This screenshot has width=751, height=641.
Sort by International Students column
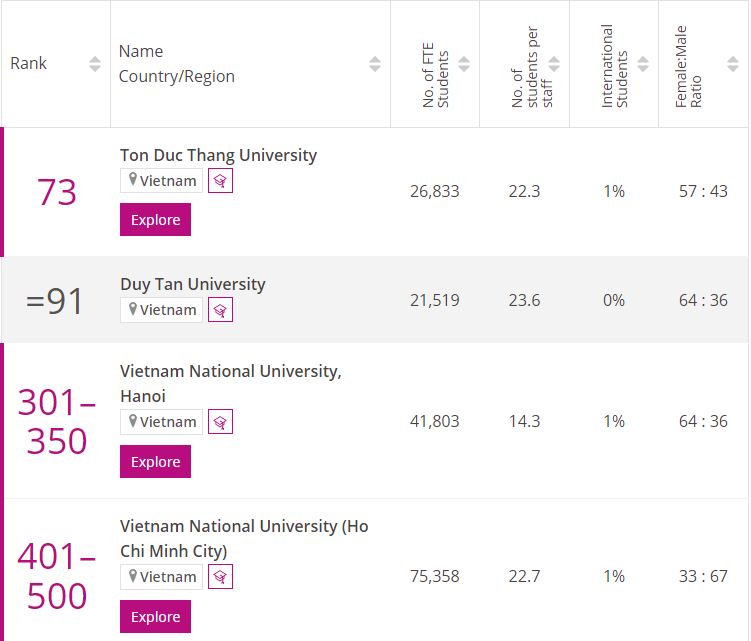point(644,64)
